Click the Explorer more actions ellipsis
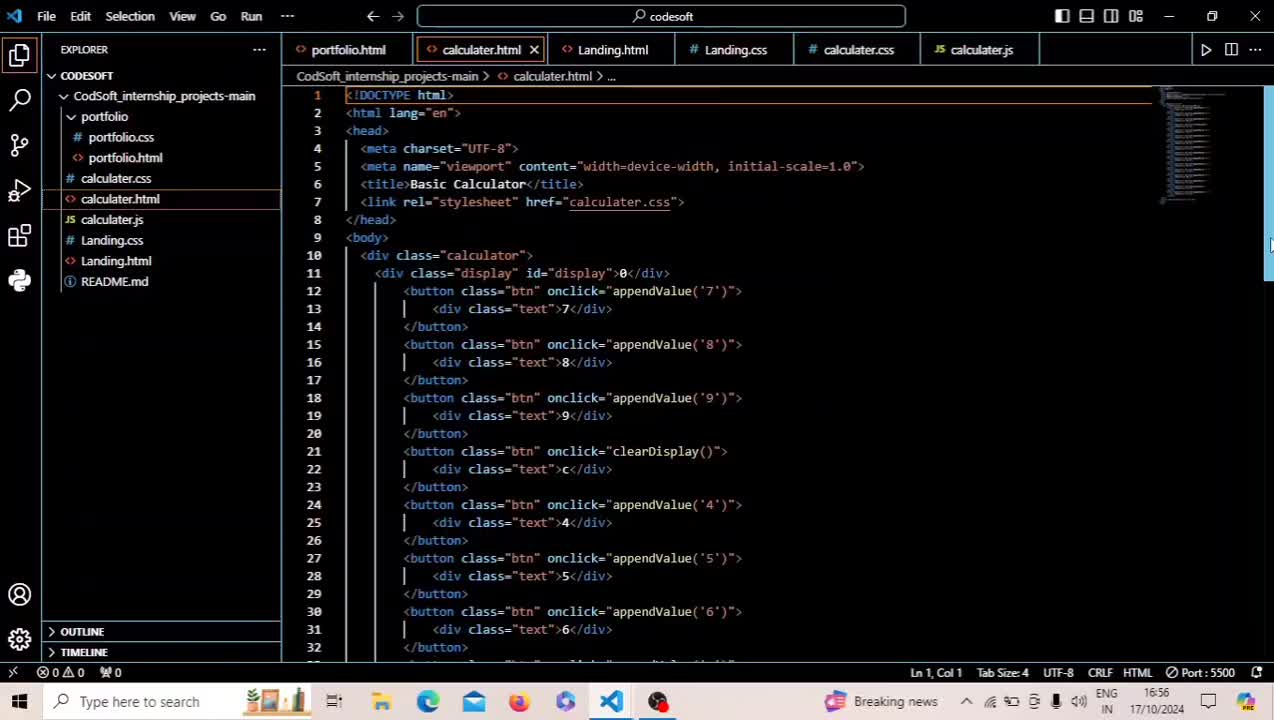 click(259, 49)
